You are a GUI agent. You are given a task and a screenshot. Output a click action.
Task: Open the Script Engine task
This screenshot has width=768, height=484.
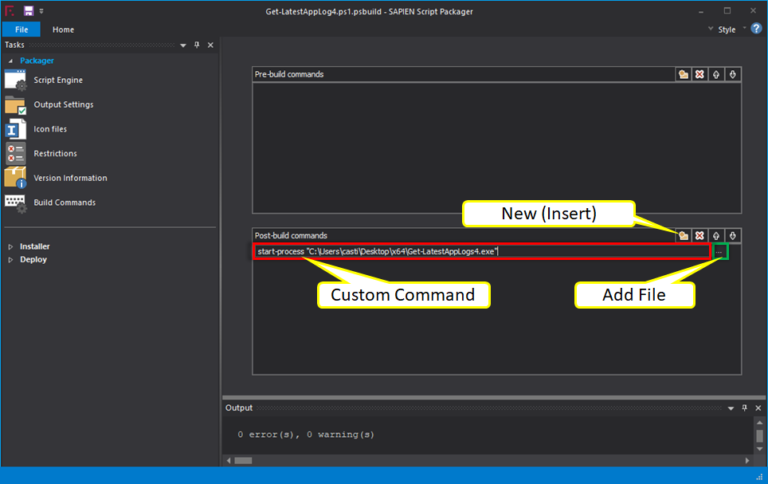pyautogui.click(x=44, y=80)
